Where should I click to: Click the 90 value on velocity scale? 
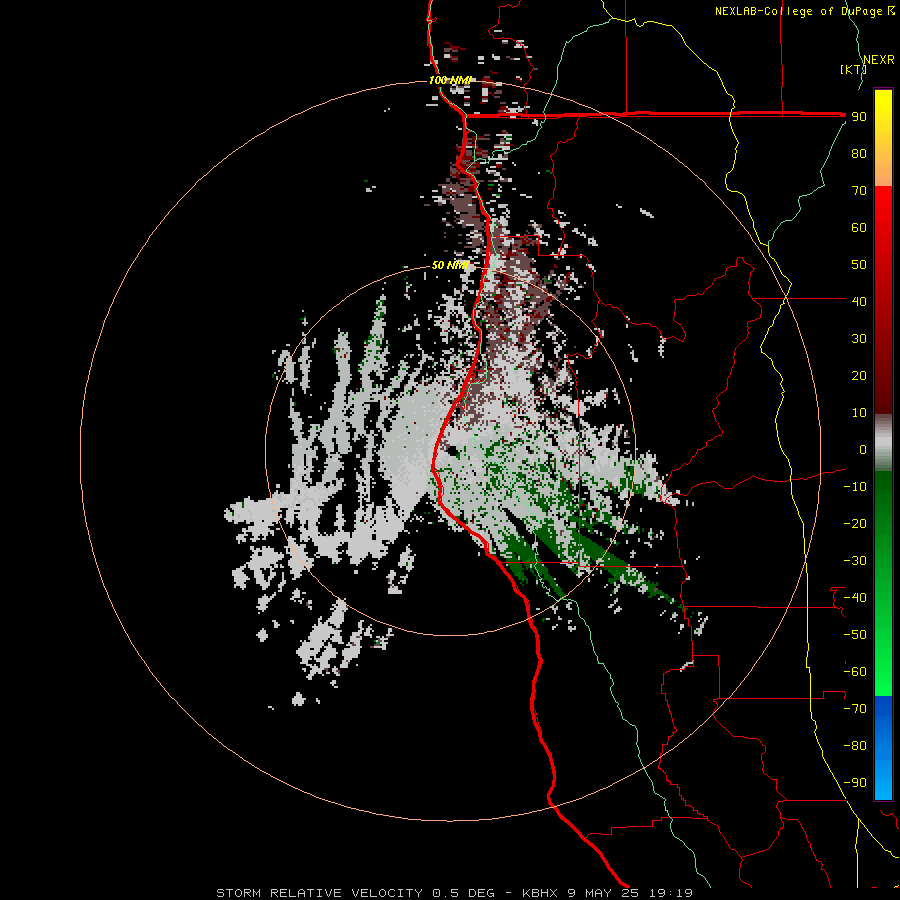pos(859,117)
